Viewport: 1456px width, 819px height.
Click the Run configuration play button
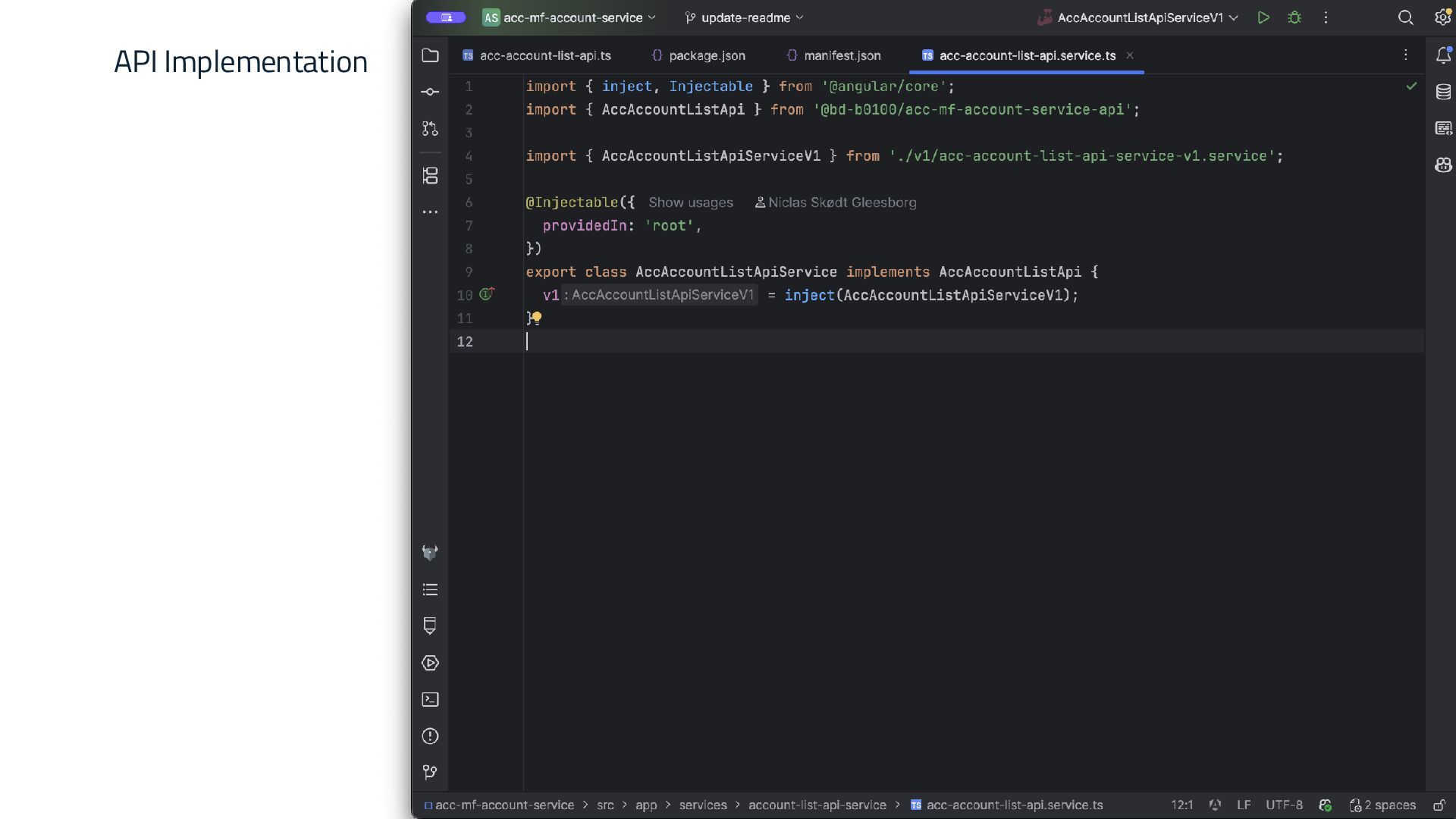[x=1263, y=17]
